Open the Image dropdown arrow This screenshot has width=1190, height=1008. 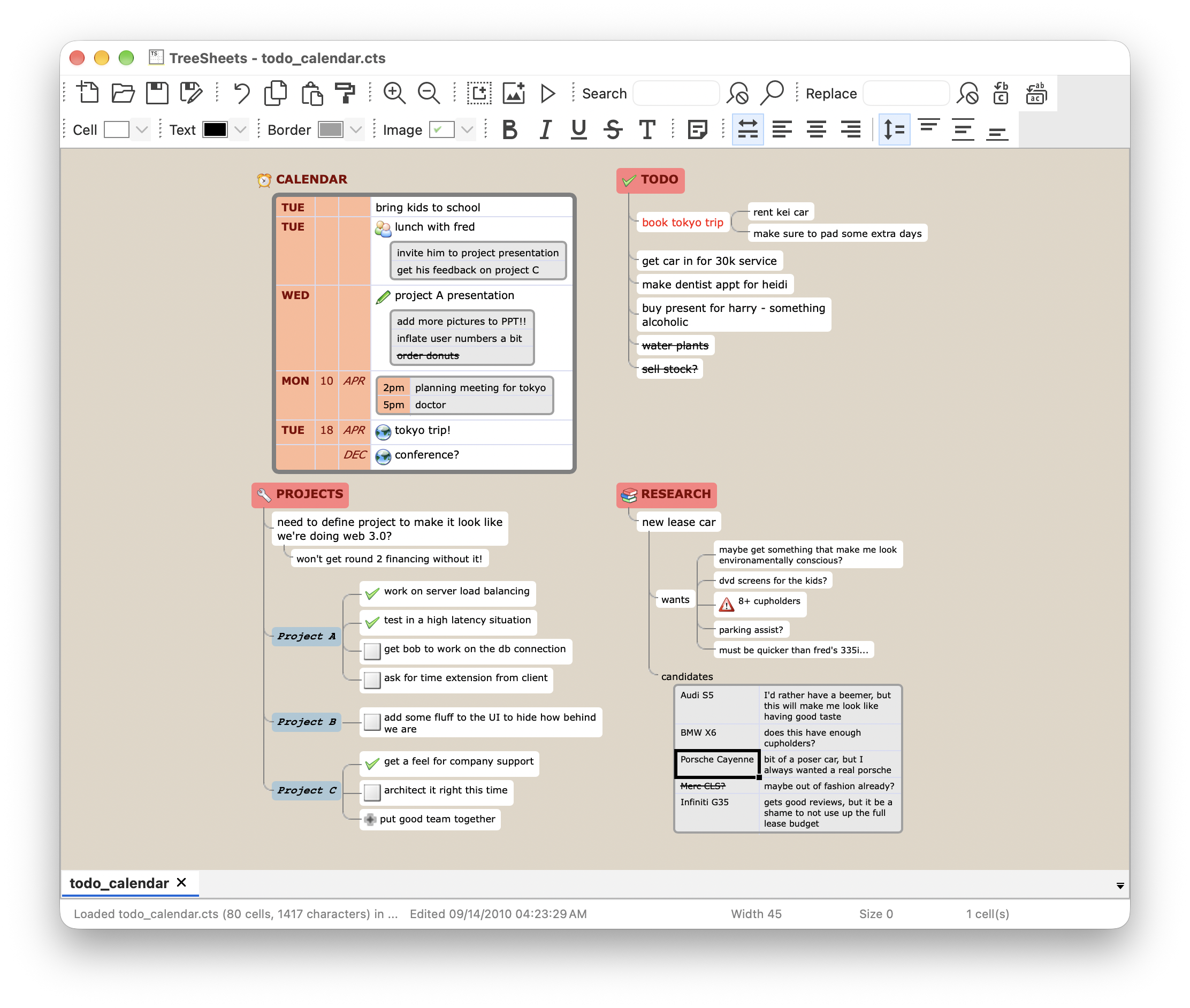click(x=467, y=129)
